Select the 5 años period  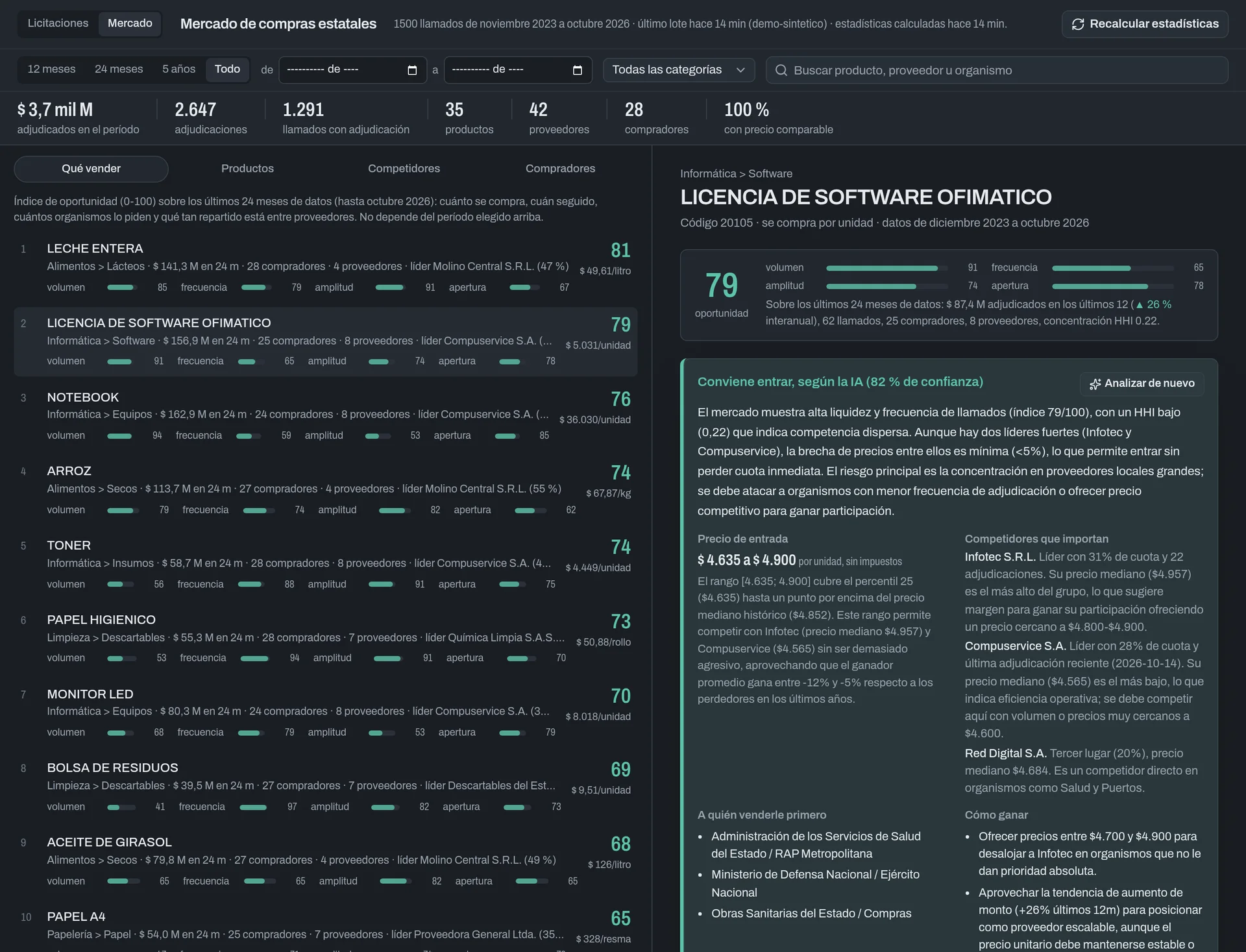click(x=178, y=69)
